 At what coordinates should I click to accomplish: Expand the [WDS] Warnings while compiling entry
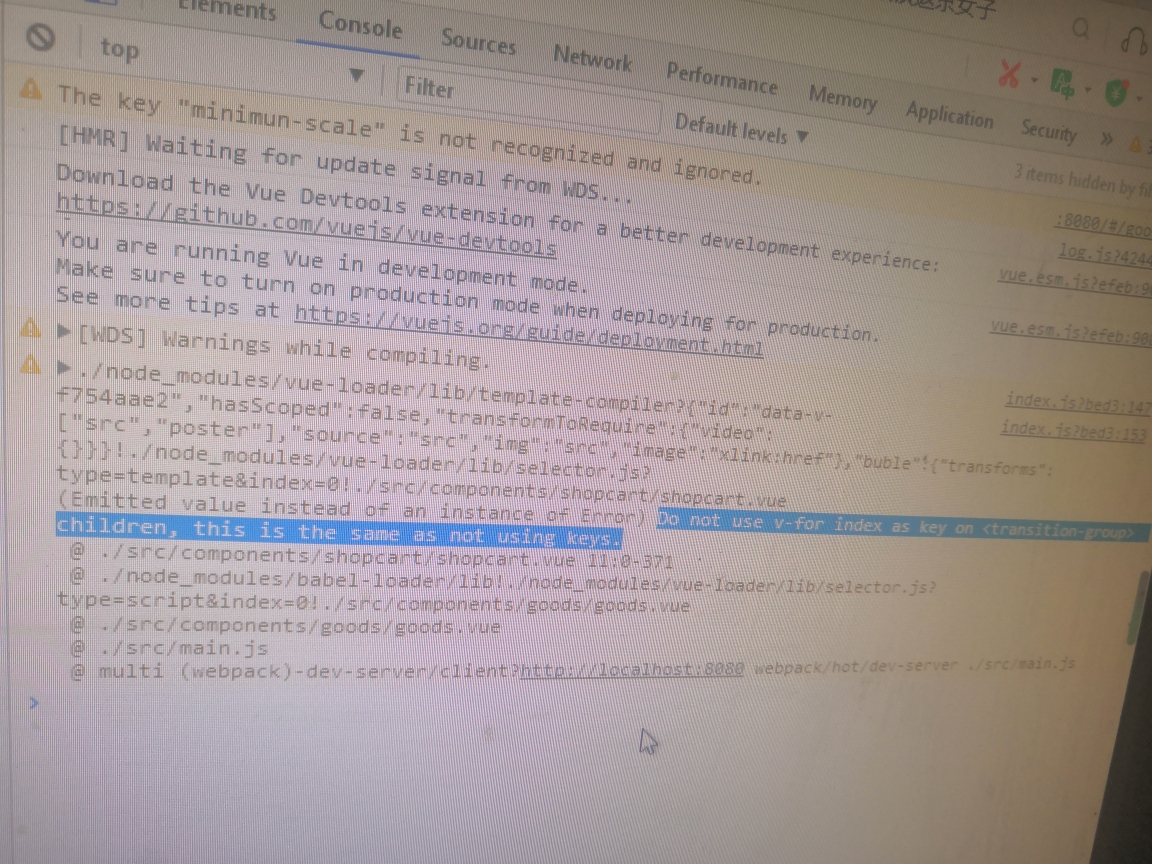[x=64, y=332]
